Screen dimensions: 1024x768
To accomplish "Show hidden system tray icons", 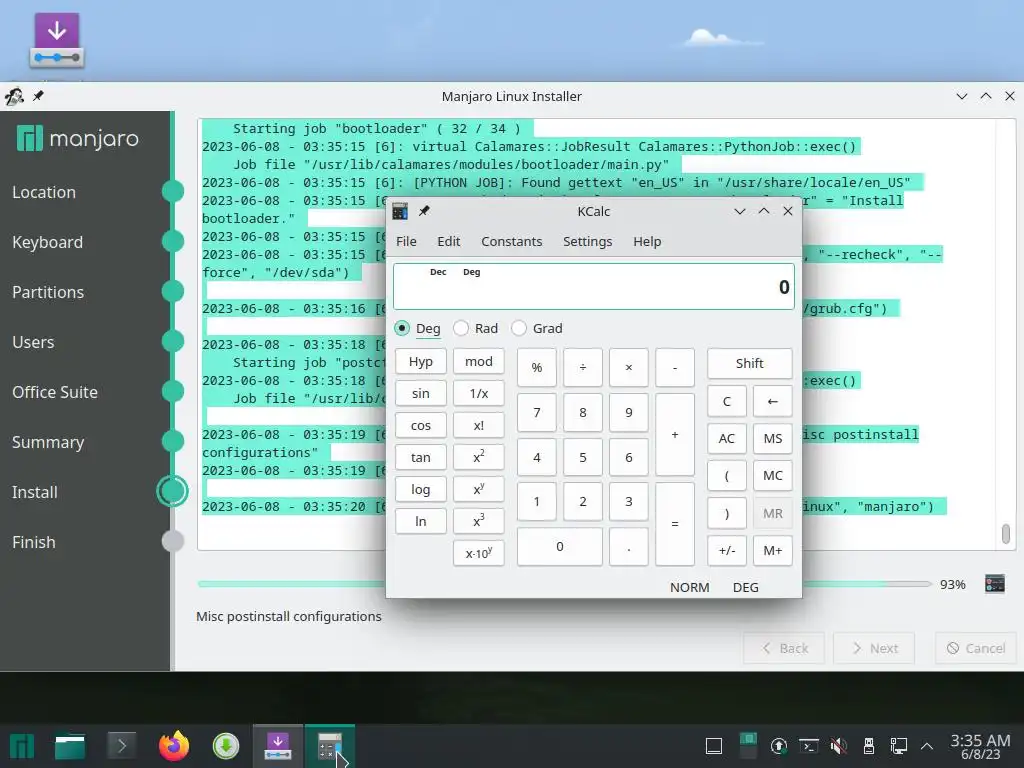I will point(927,746).
